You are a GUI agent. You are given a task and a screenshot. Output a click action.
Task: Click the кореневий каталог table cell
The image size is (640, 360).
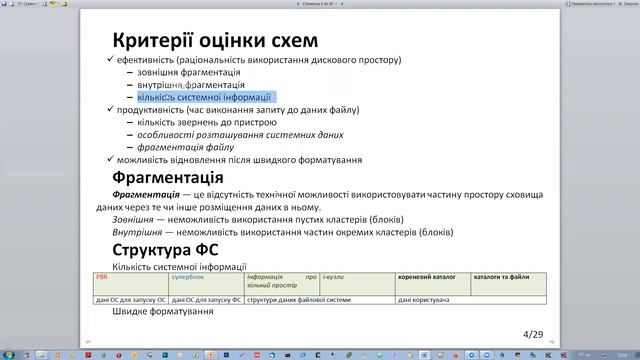[433, 284]
